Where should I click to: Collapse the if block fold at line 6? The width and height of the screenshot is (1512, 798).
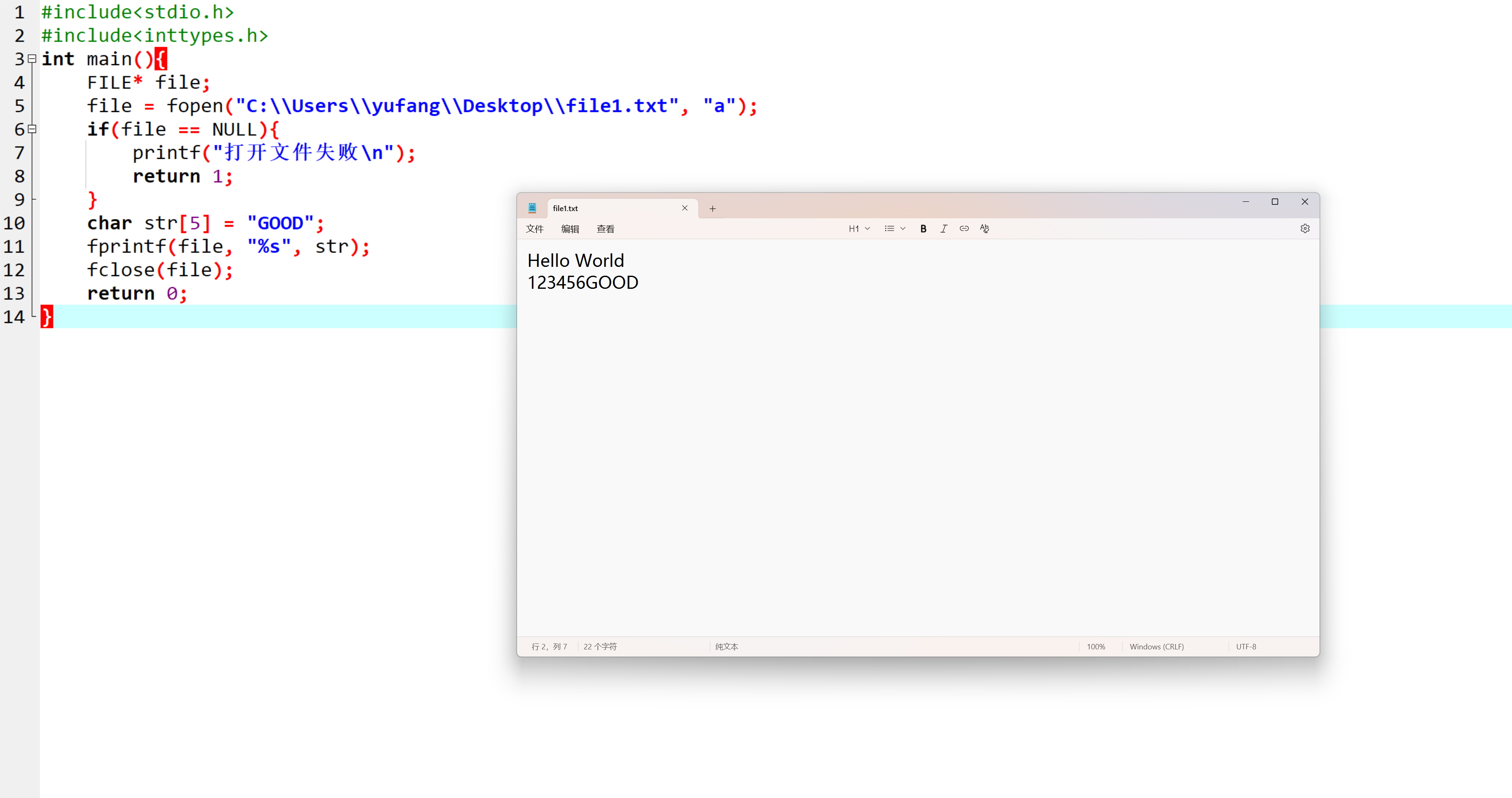[x=32, y=129]
